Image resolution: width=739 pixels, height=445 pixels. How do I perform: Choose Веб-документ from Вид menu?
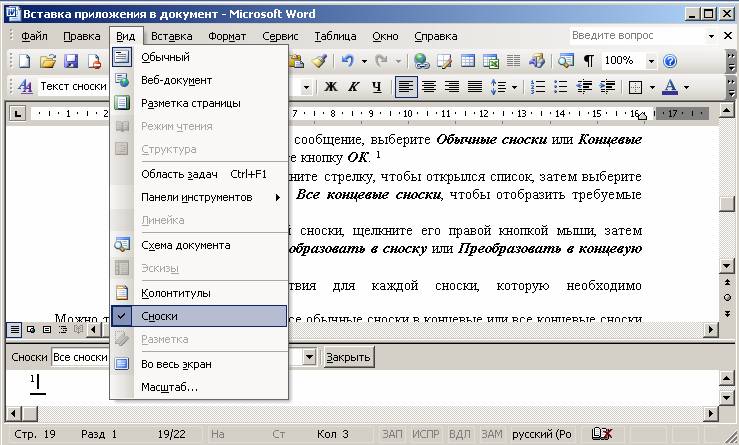click(199, 80)
